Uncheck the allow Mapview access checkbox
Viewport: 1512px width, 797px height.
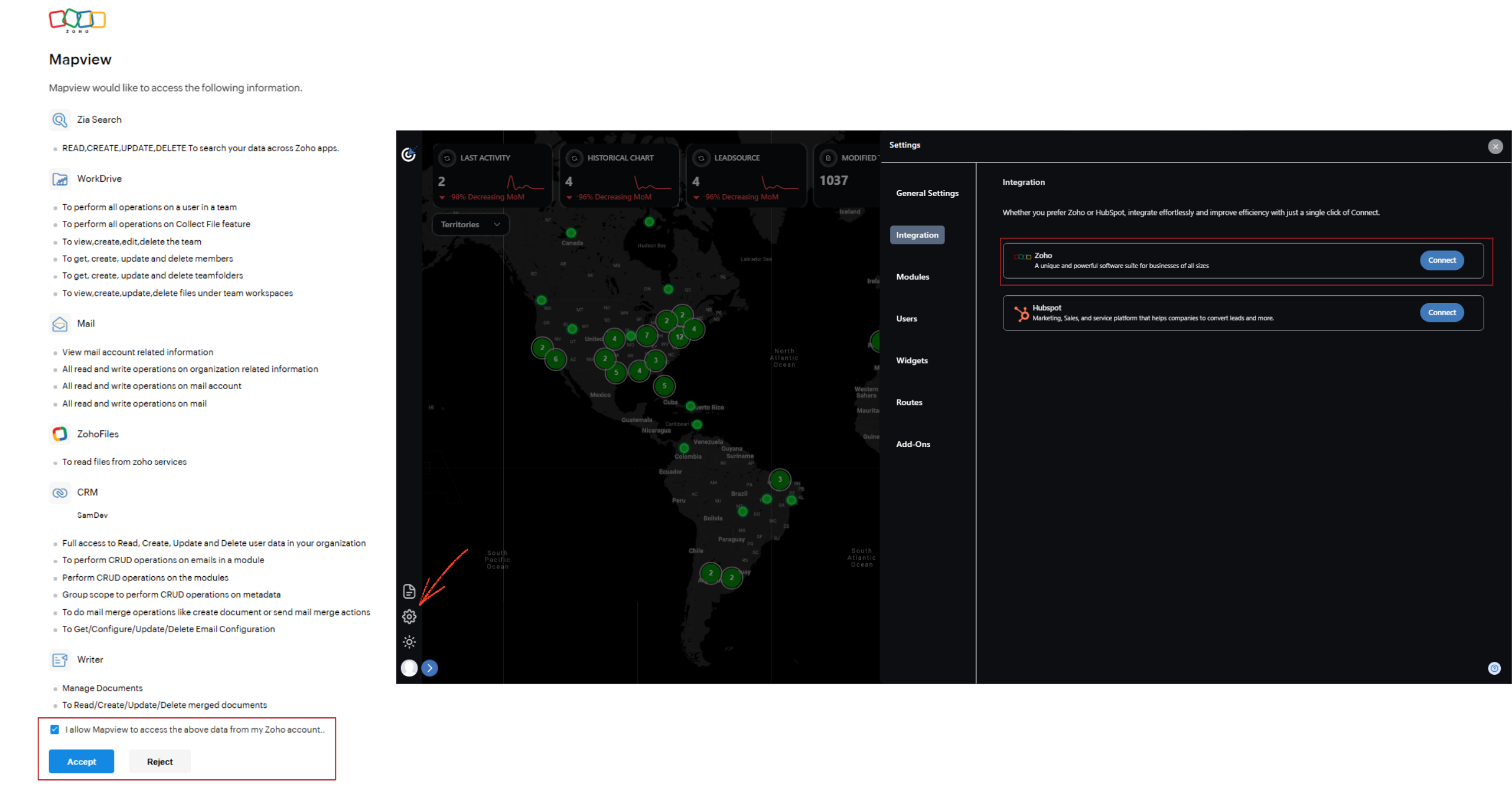[55, 730]
